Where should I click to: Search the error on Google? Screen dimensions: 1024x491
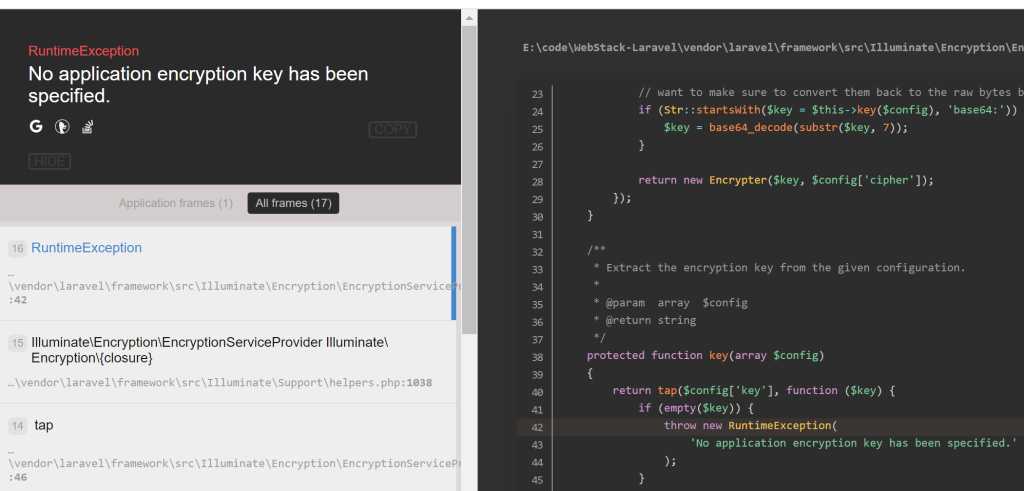(x=36, y=126)
